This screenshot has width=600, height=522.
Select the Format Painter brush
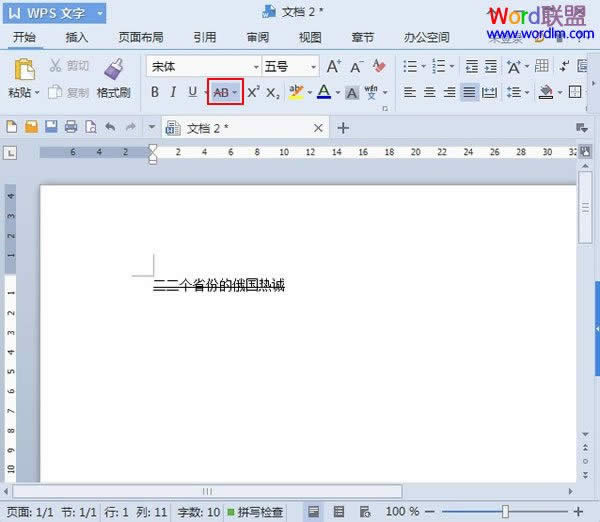[114, 69]
